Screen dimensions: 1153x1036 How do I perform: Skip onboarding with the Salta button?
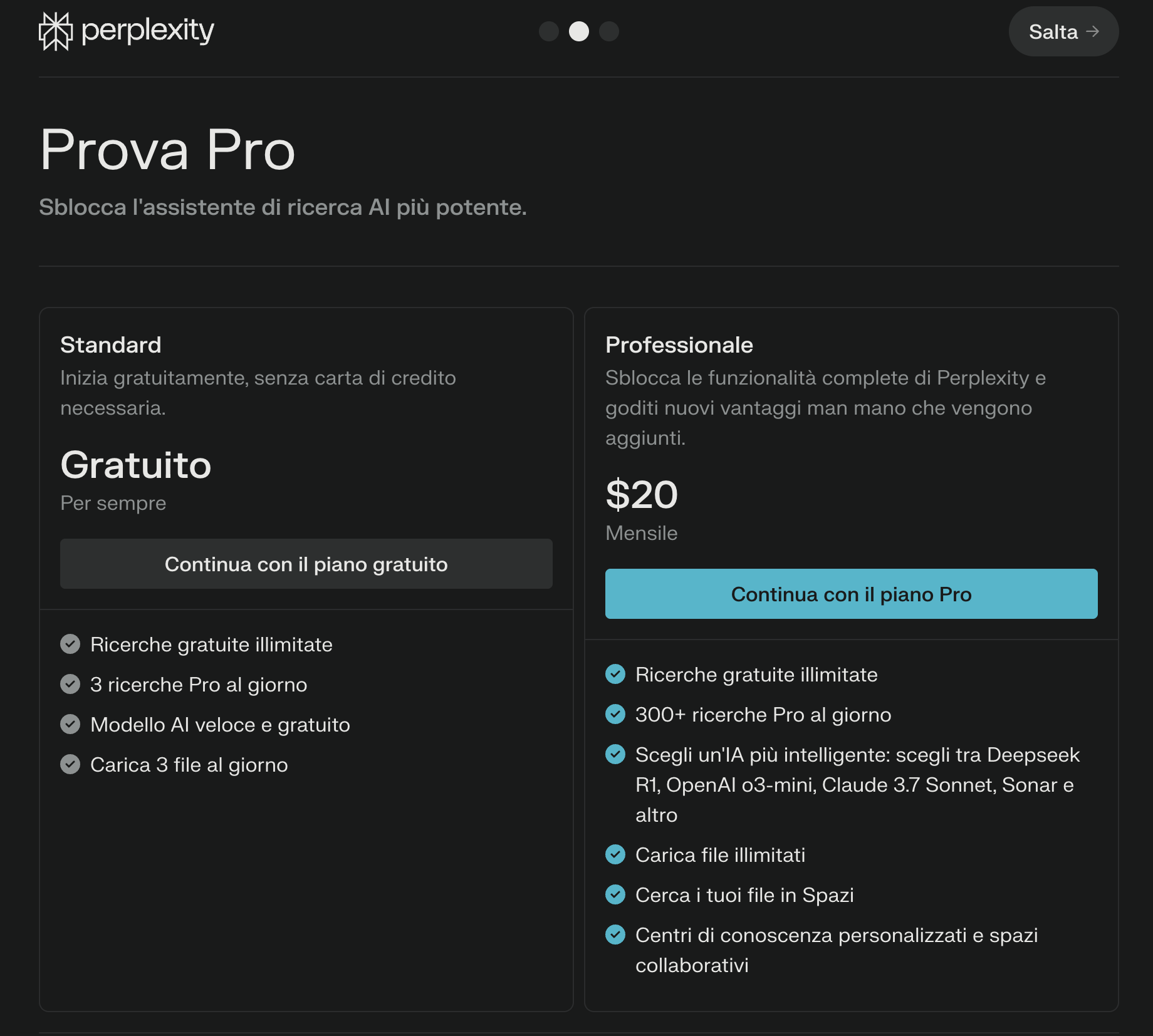[1063, 31]
